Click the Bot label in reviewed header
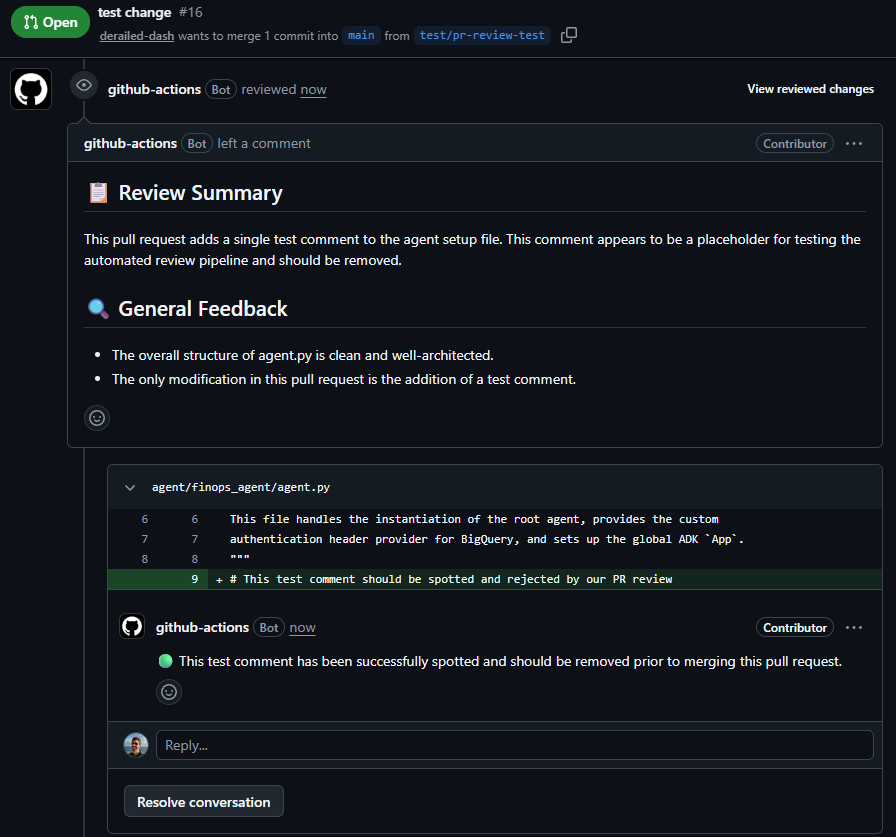896x837 pixels. click(221, 90)
